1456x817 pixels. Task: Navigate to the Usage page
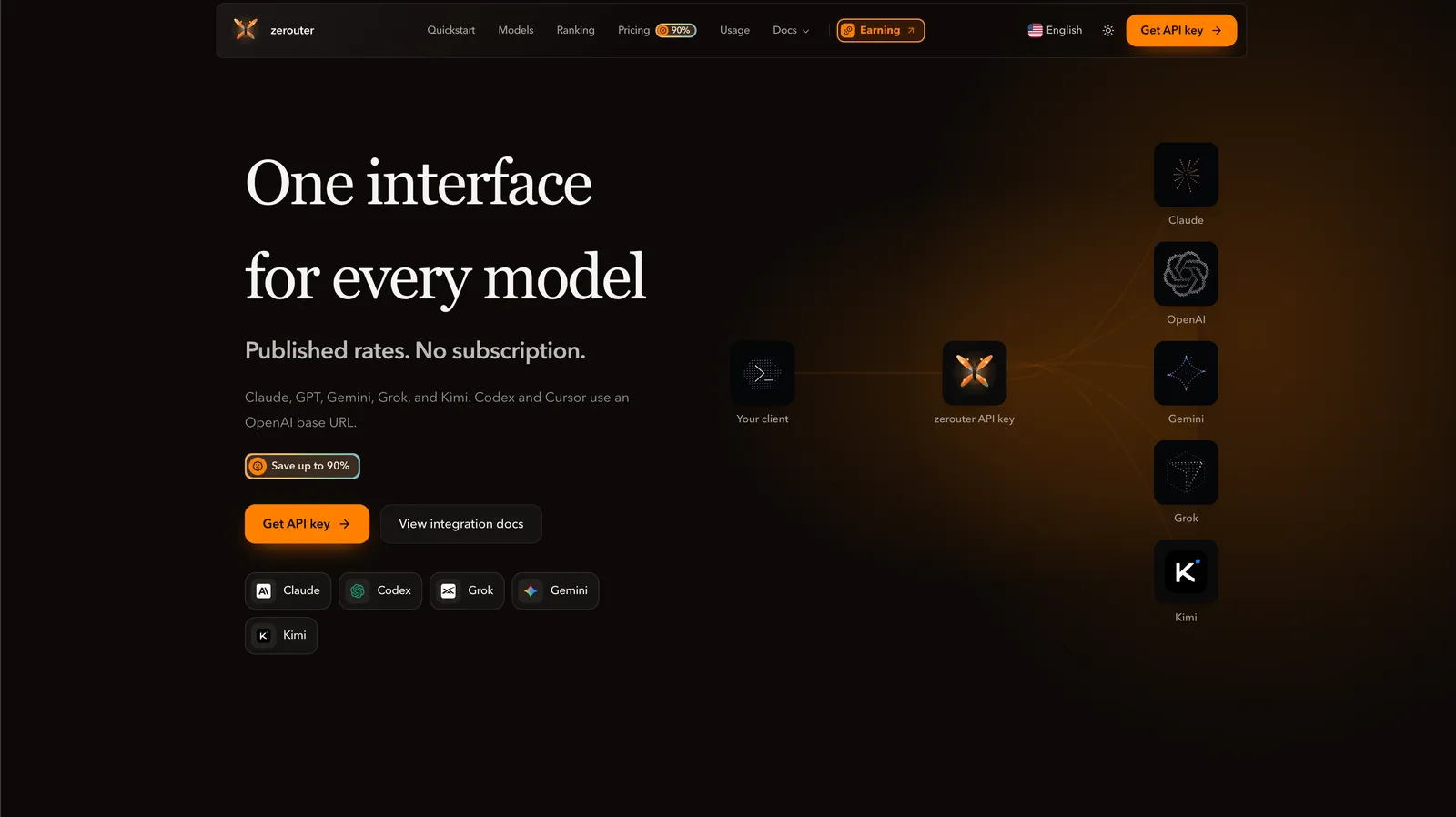pos(735,30)
